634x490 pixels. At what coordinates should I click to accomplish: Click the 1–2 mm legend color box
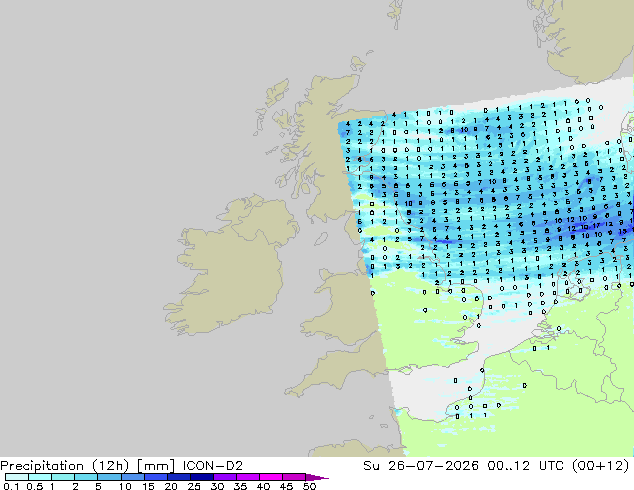63,477
